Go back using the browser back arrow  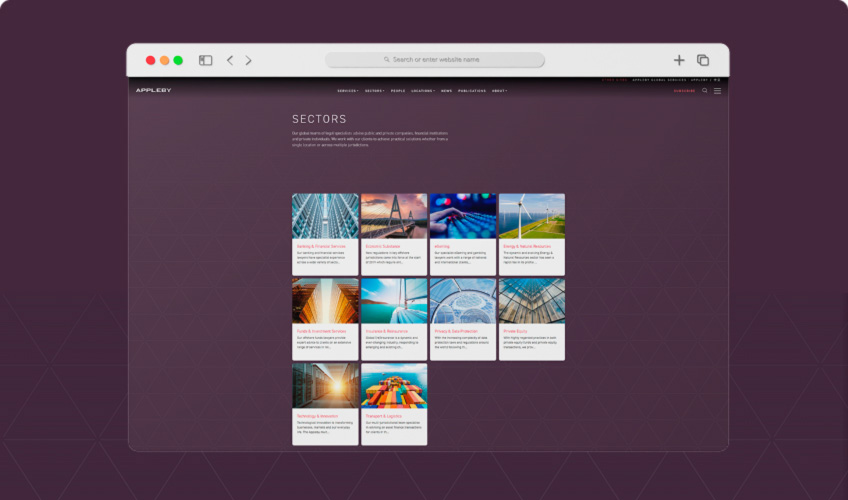(x=230, y=60)
